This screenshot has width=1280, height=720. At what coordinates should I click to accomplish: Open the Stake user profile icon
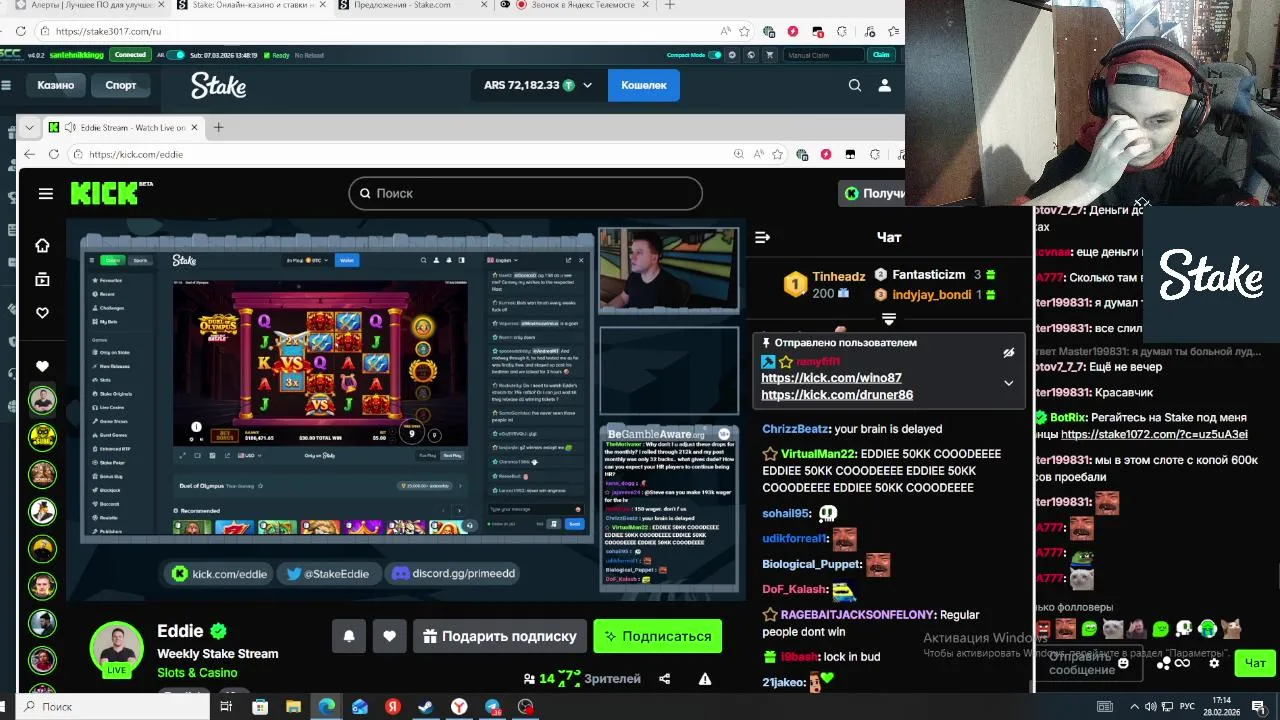(884, 86)
